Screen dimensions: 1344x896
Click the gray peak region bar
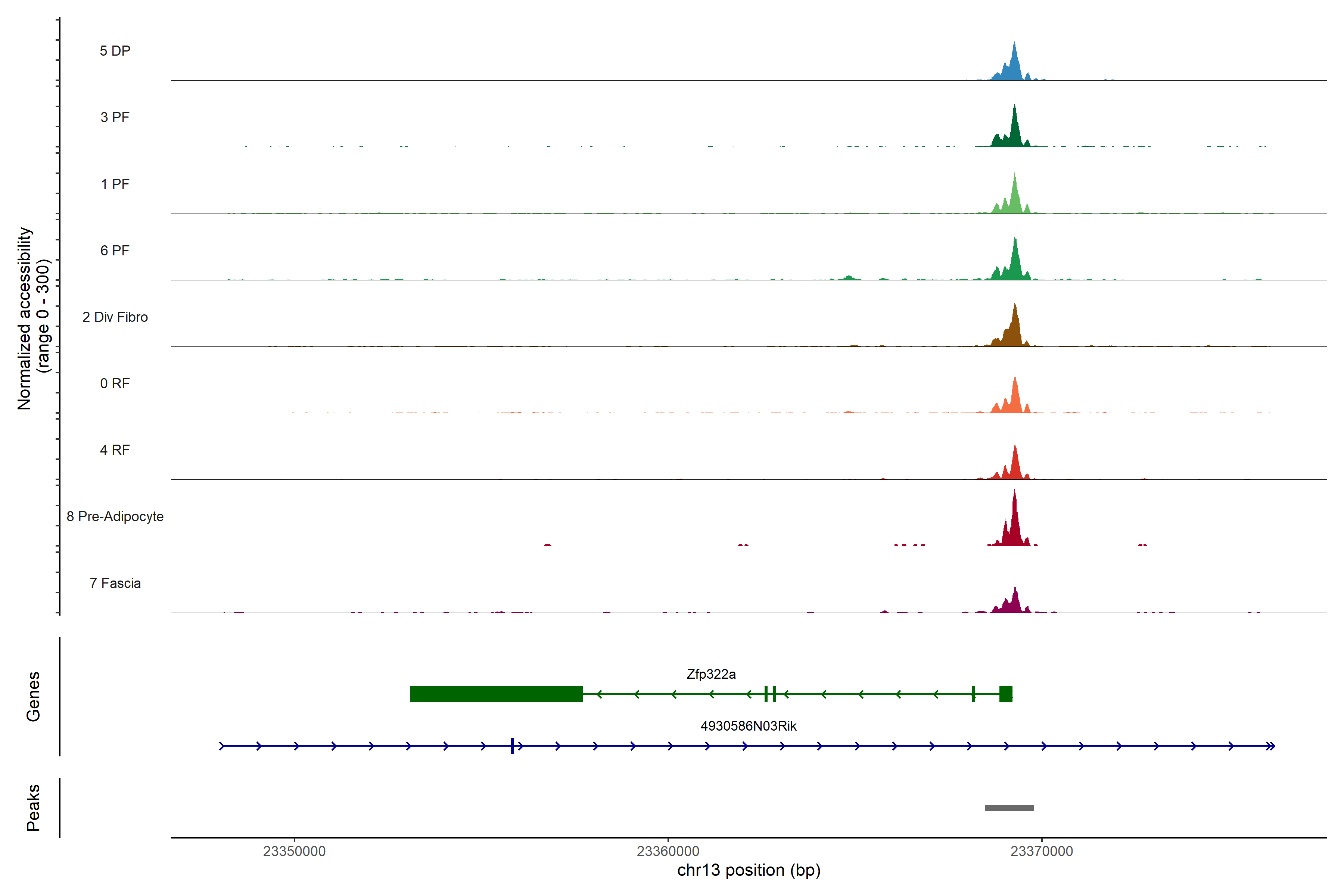tap(1009, 808)
